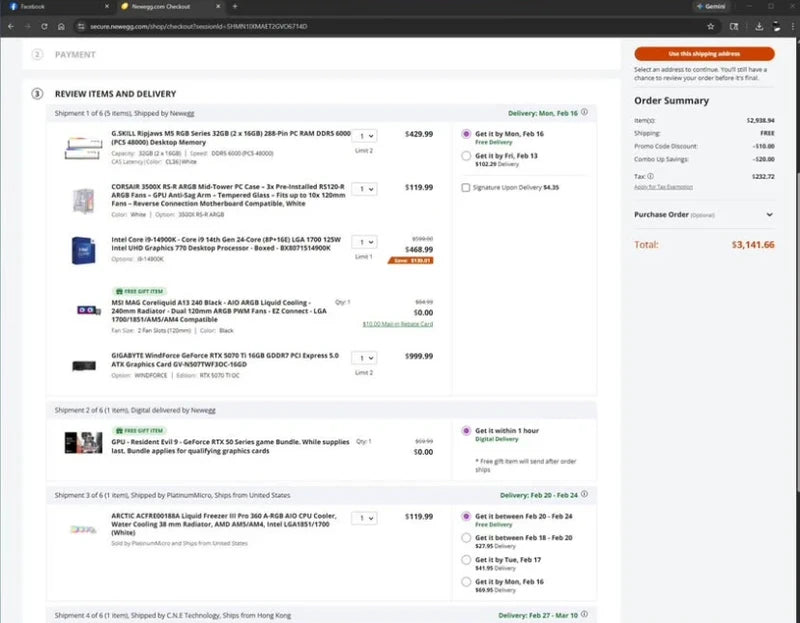Screen dimensions: 800x623
Task: Click the browser forward arrow
Action: [x=28, y=27]
